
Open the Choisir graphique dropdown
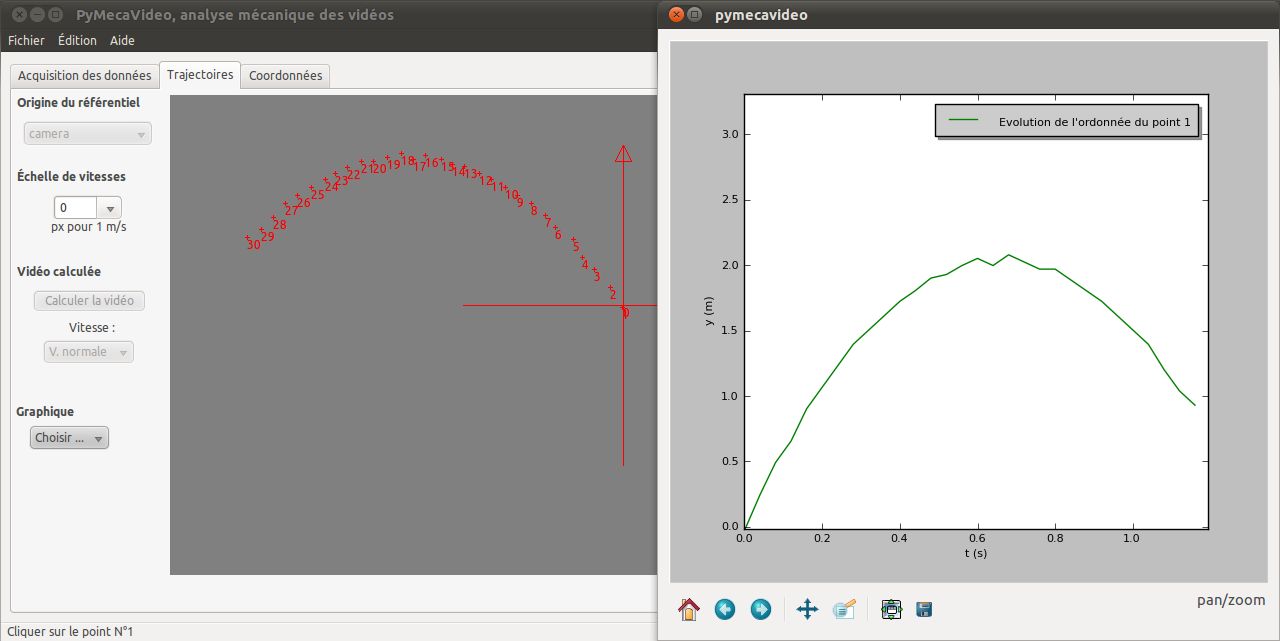click(x=69, y=438)
